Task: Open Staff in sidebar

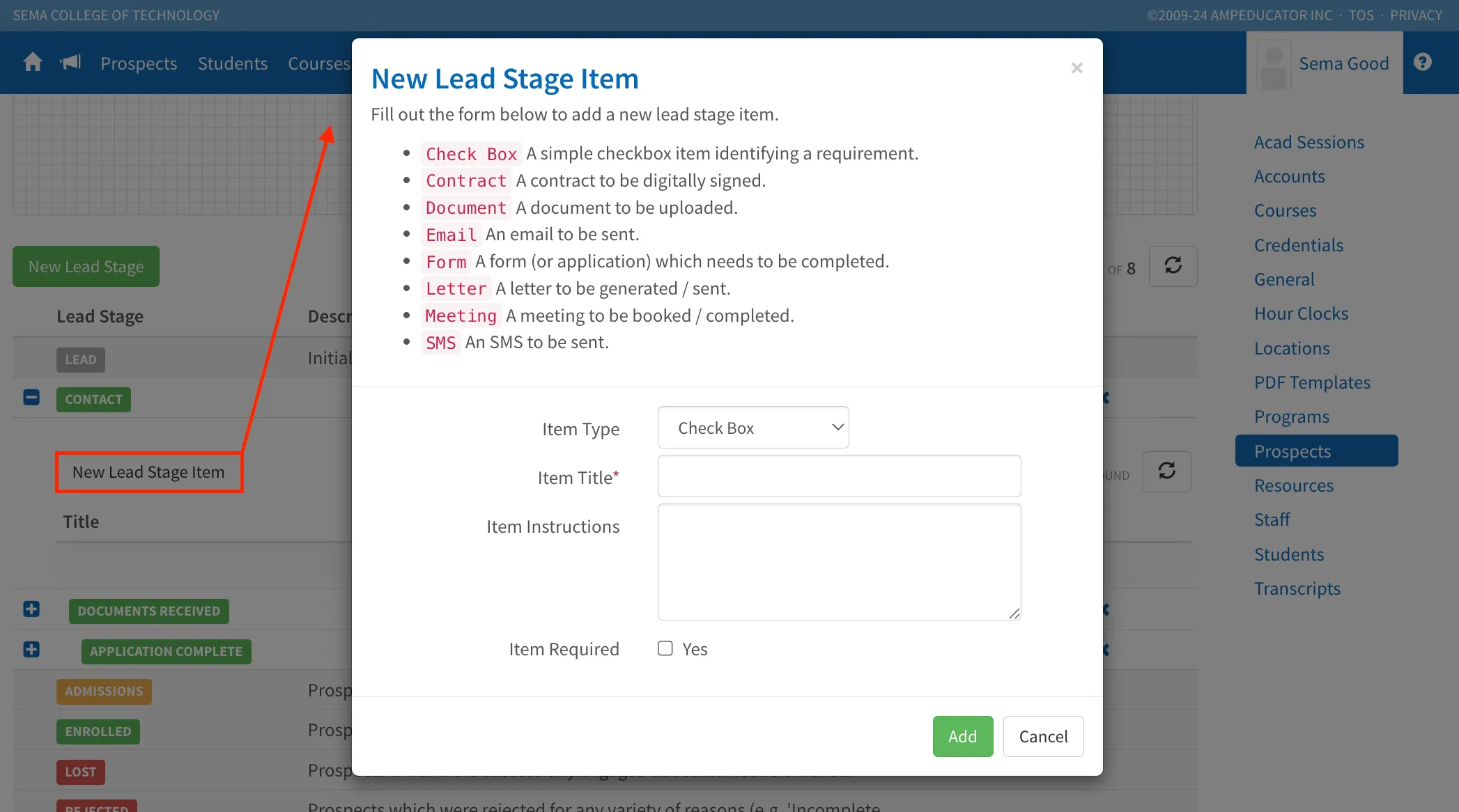Action: click(x=1272, y=520)
